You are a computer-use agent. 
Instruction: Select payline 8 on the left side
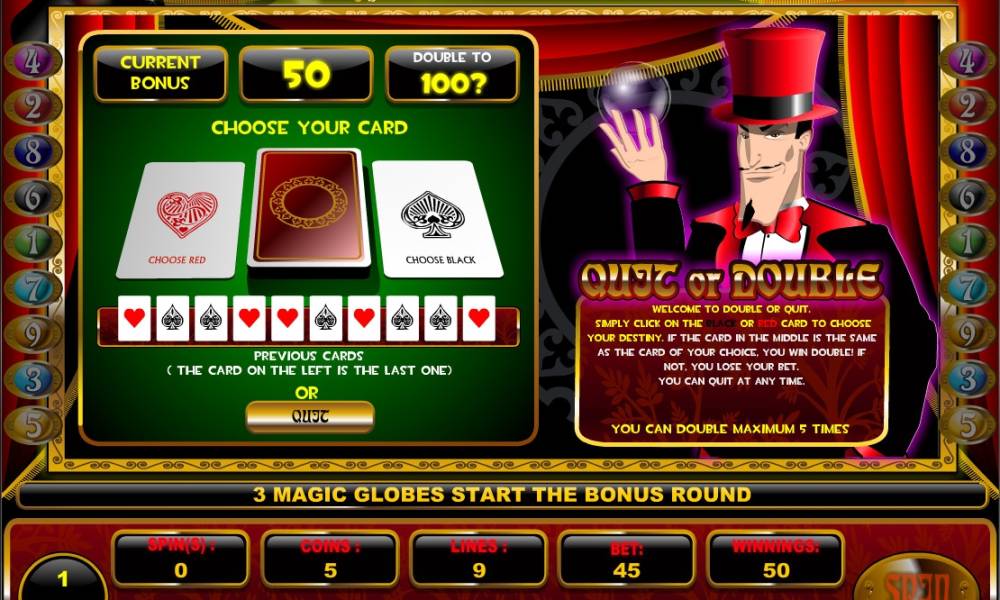(33, 152)
